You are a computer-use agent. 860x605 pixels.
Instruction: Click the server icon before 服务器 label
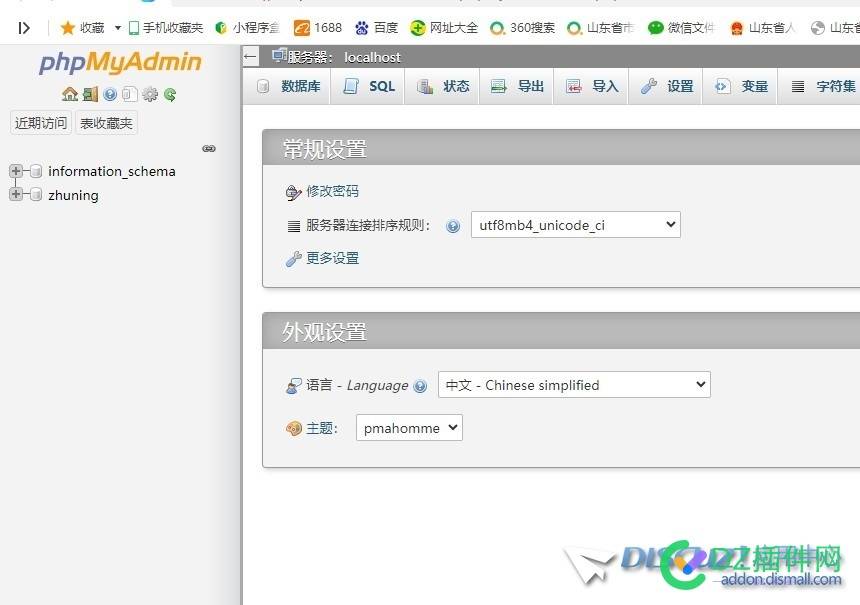(279, 55)
